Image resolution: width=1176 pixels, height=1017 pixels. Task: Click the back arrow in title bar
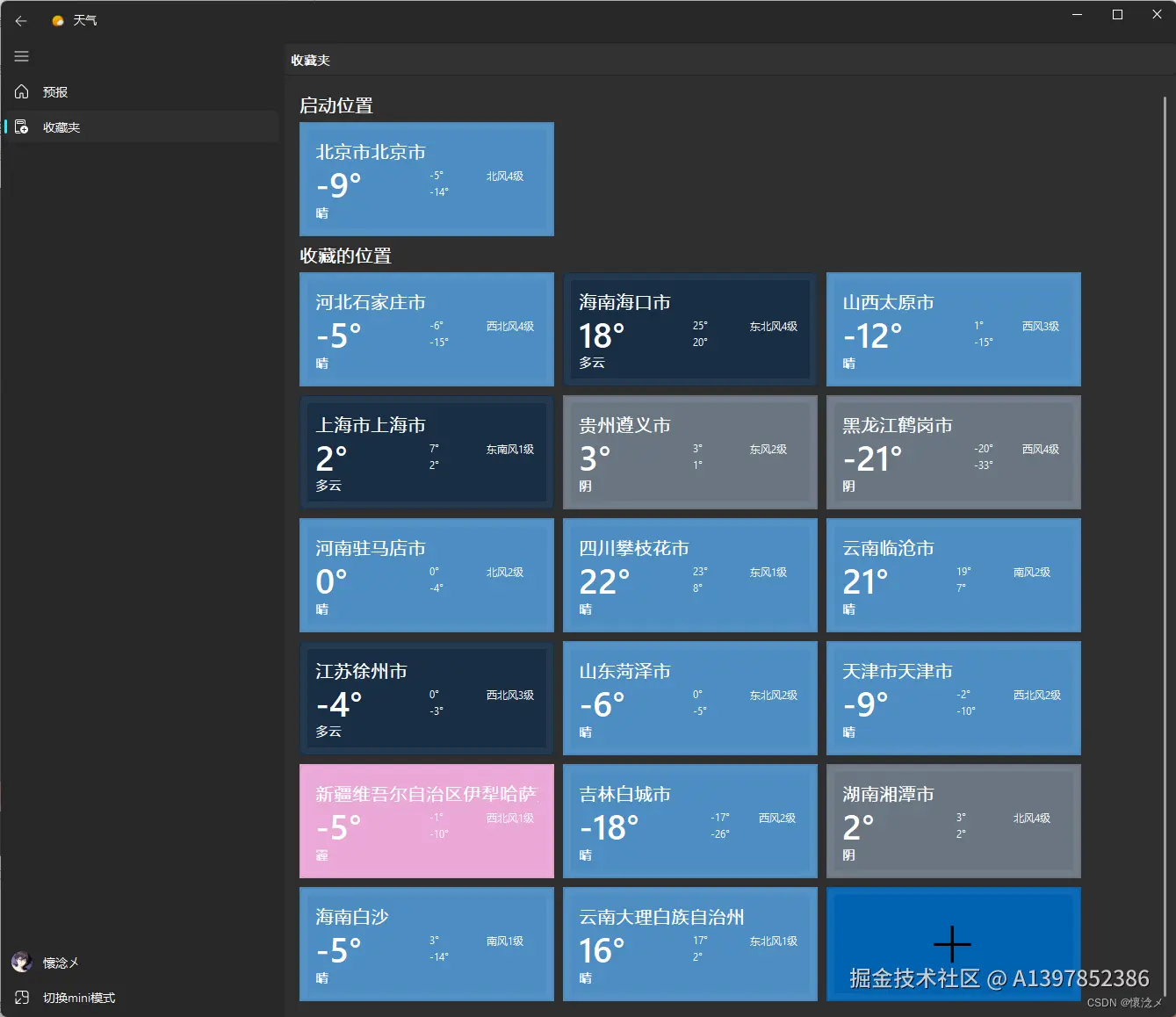tap(21, 21)
